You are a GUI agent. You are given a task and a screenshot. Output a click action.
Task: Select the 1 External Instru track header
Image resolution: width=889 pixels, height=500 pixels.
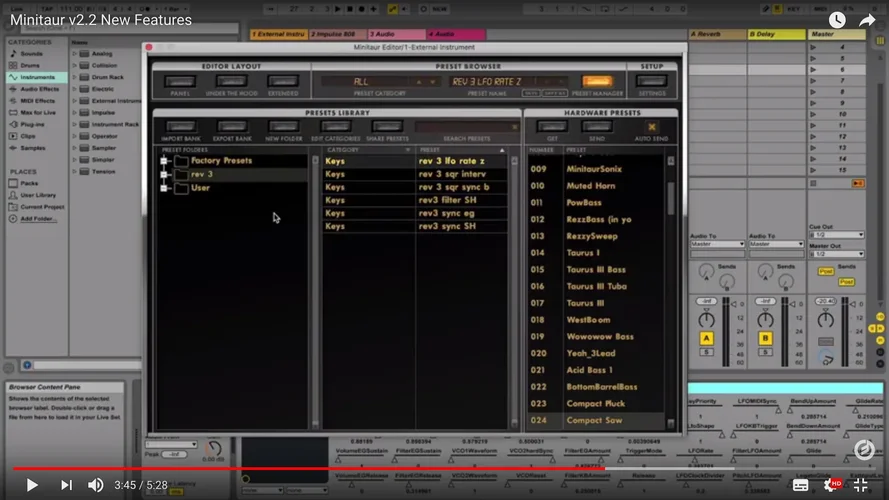tap(279, 35)
